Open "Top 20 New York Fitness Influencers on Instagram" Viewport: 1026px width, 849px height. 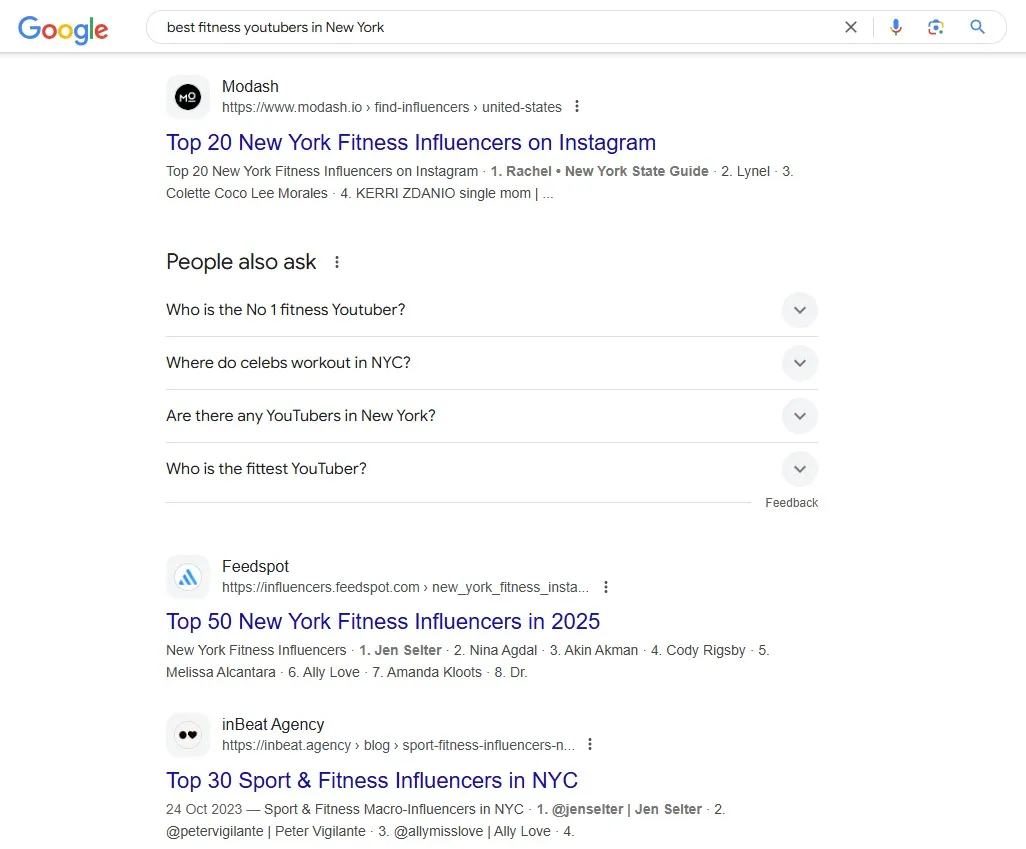(x=411, y=143)
